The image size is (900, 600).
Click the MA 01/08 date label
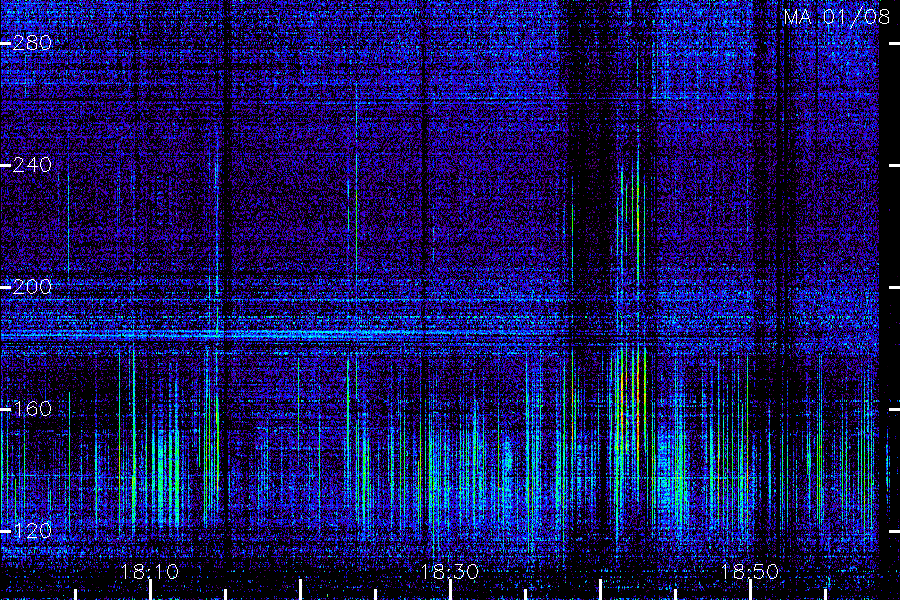coord(836,17)
